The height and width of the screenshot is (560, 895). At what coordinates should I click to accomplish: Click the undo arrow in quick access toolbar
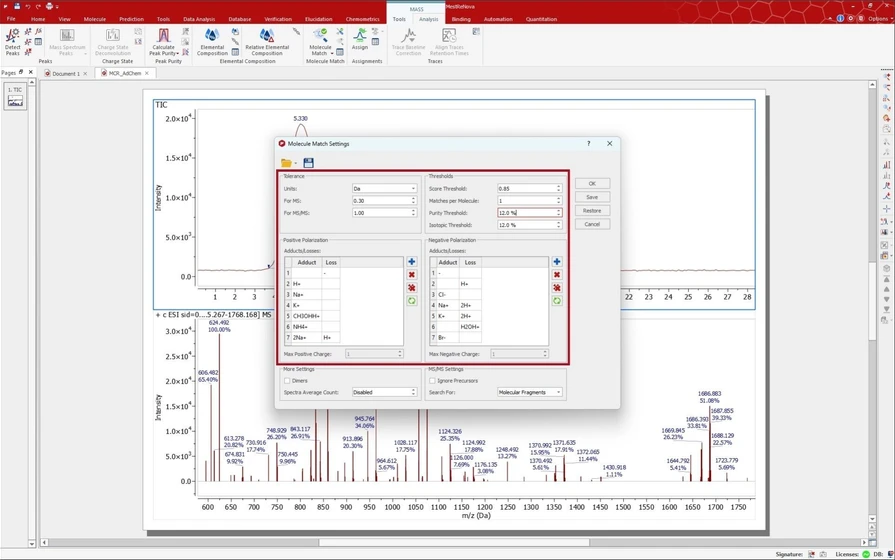[x=27, y=6]
